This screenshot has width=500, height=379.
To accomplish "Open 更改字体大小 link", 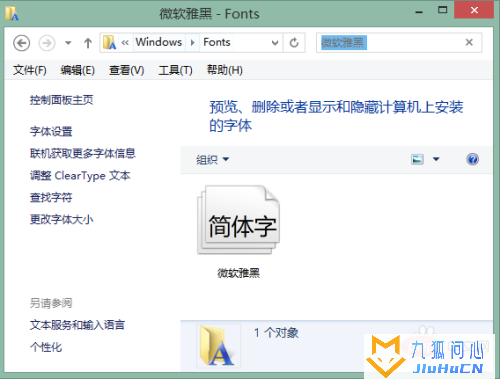I will tap(62, 219).
